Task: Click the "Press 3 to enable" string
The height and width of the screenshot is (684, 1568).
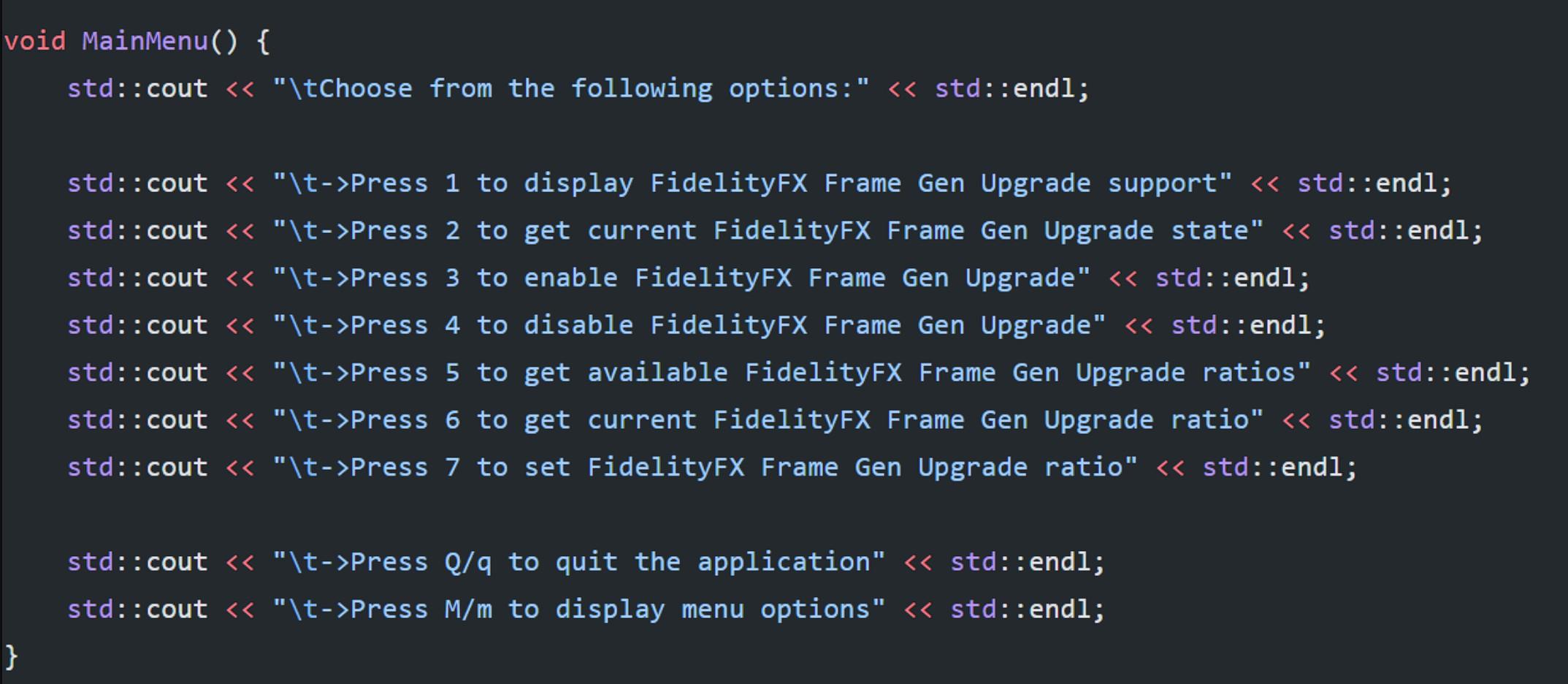Action: click(681, 278)
